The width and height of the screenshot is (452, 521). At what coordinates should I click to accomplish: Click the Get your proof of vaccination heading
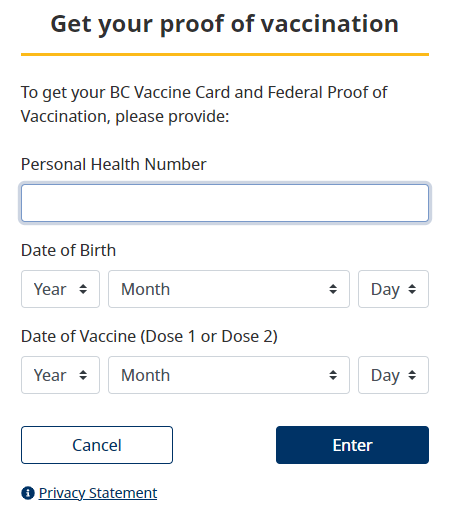[x=225, y=24]
